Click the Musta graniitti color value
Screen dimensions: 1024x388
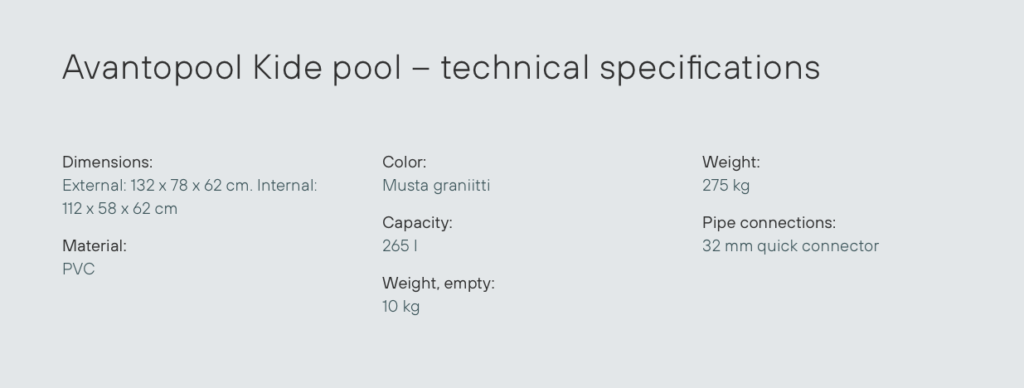pos(436,186)
